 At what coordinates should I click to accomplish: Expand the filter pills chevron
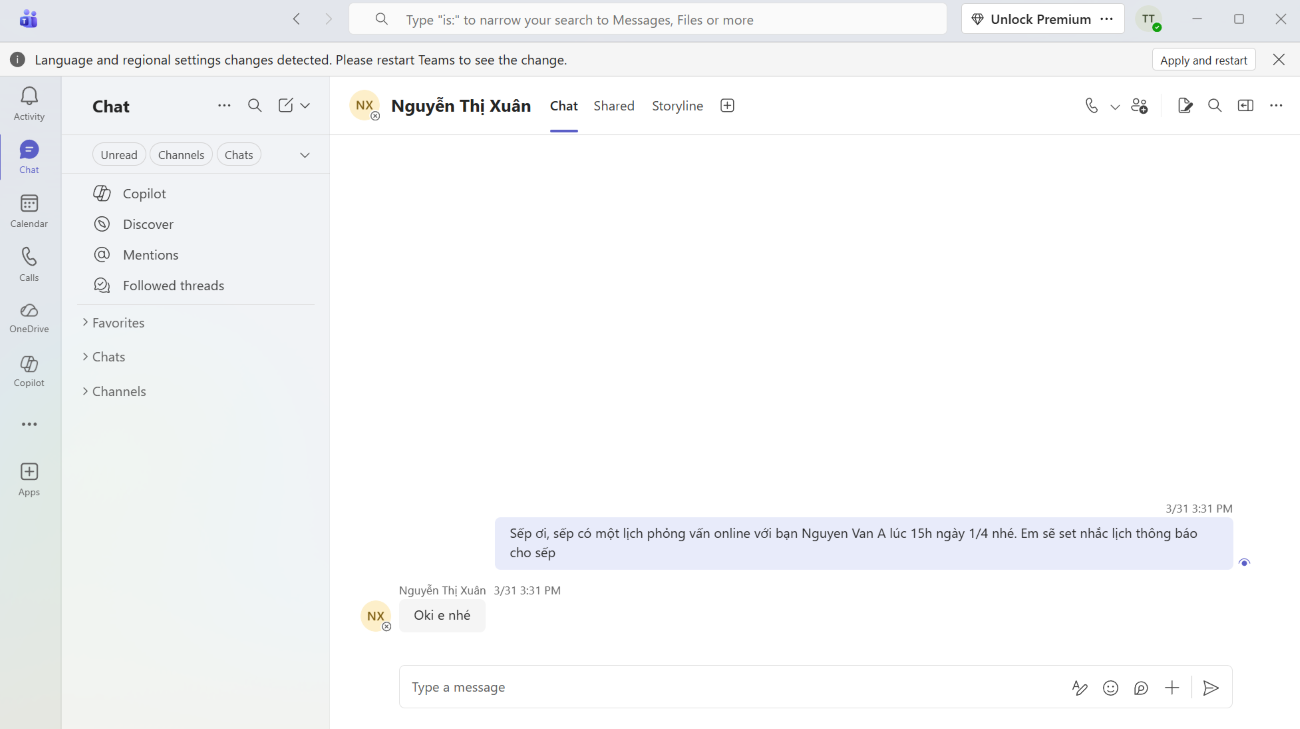pyautogui.click(x=305, y=155)
